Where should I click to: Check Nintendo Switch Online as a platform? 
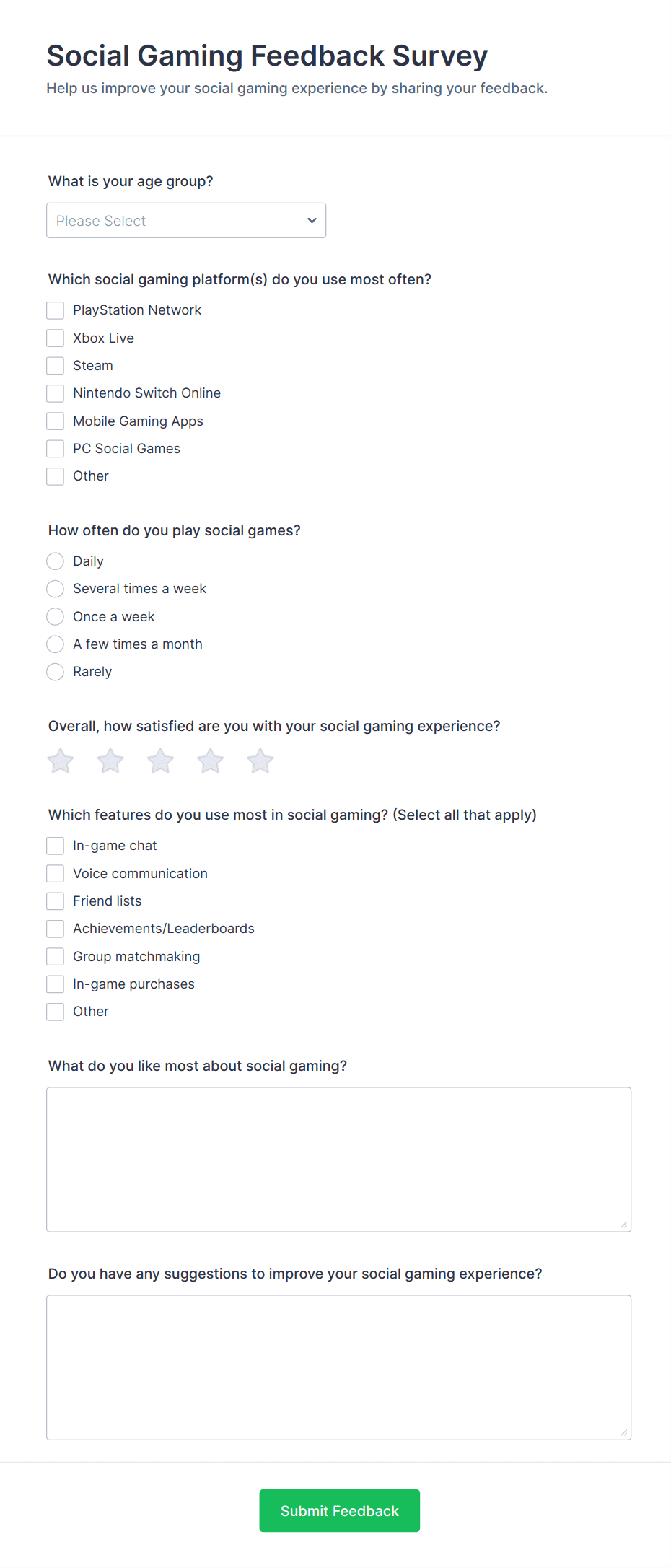click(x=55, y=393)
